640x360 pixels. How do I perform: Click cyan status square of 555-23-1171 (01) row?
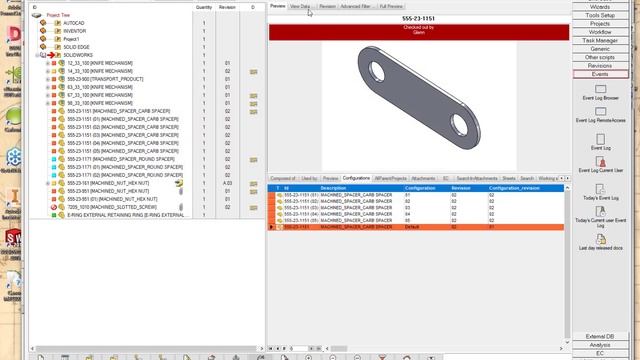54,167
